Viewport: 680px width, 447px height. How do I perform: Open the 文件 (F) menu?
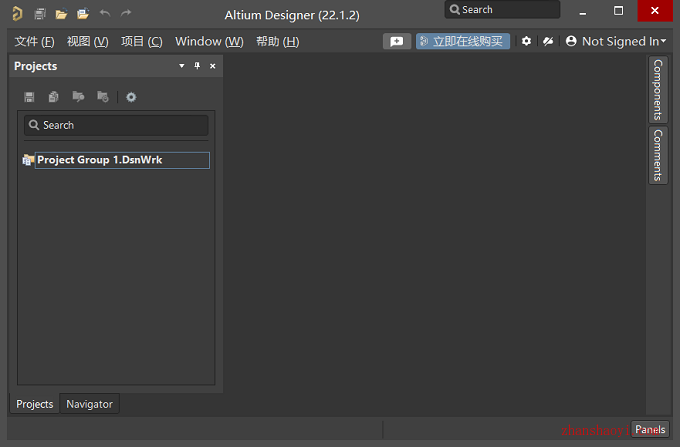(34, 42)
